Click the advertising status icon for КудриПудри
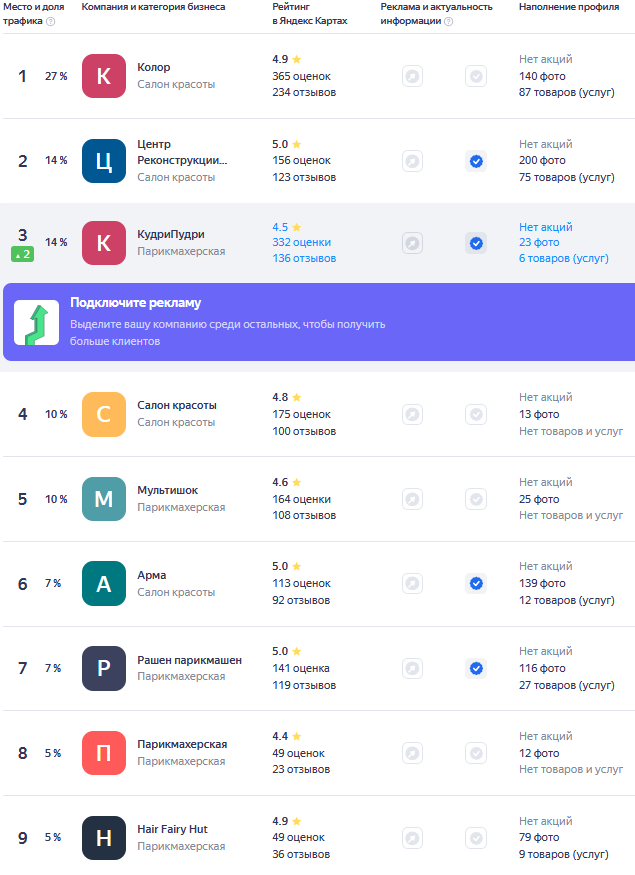The image size is (635, 875). point(412,243)
